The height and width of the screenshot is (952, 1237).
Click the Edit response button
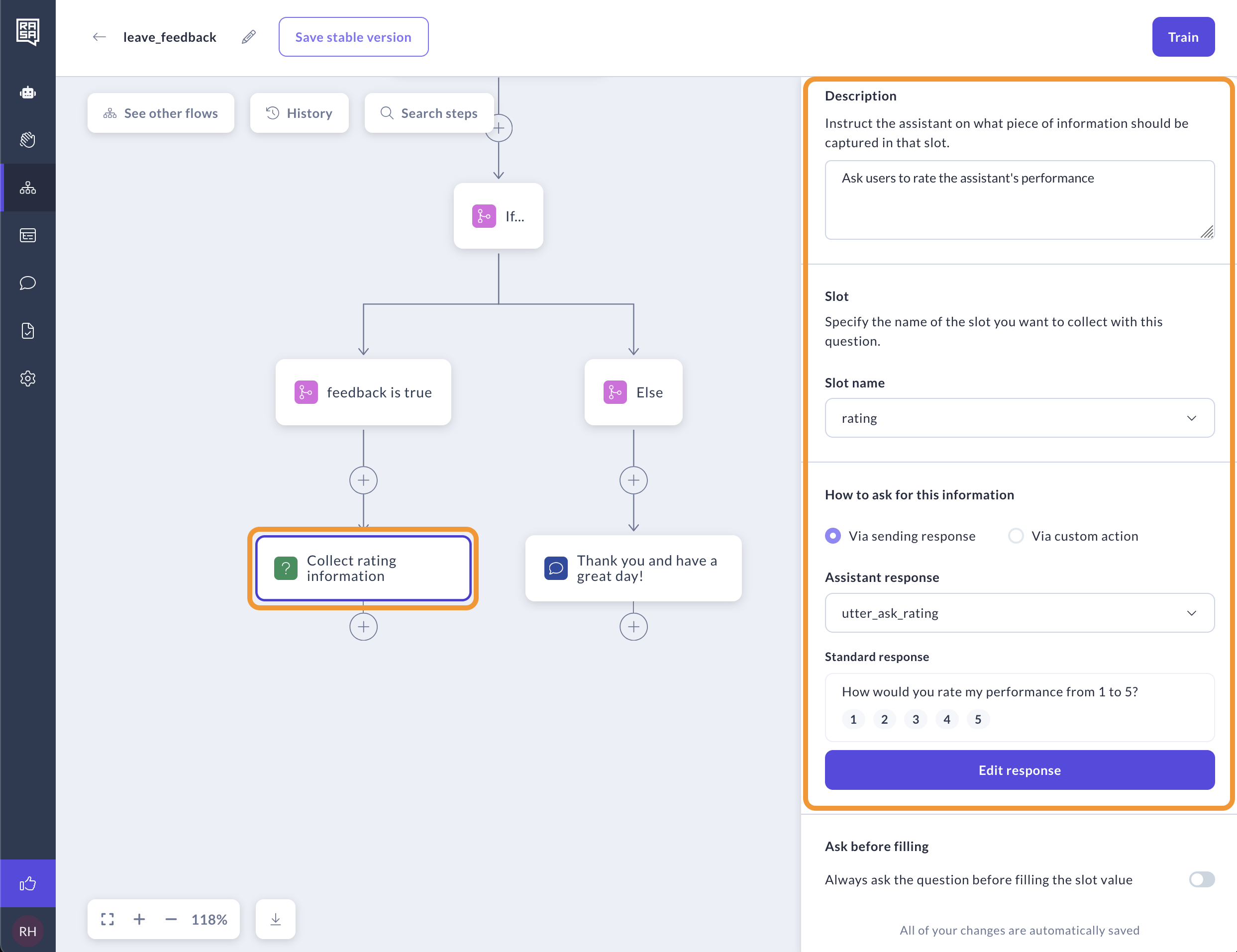point(1019,770)
